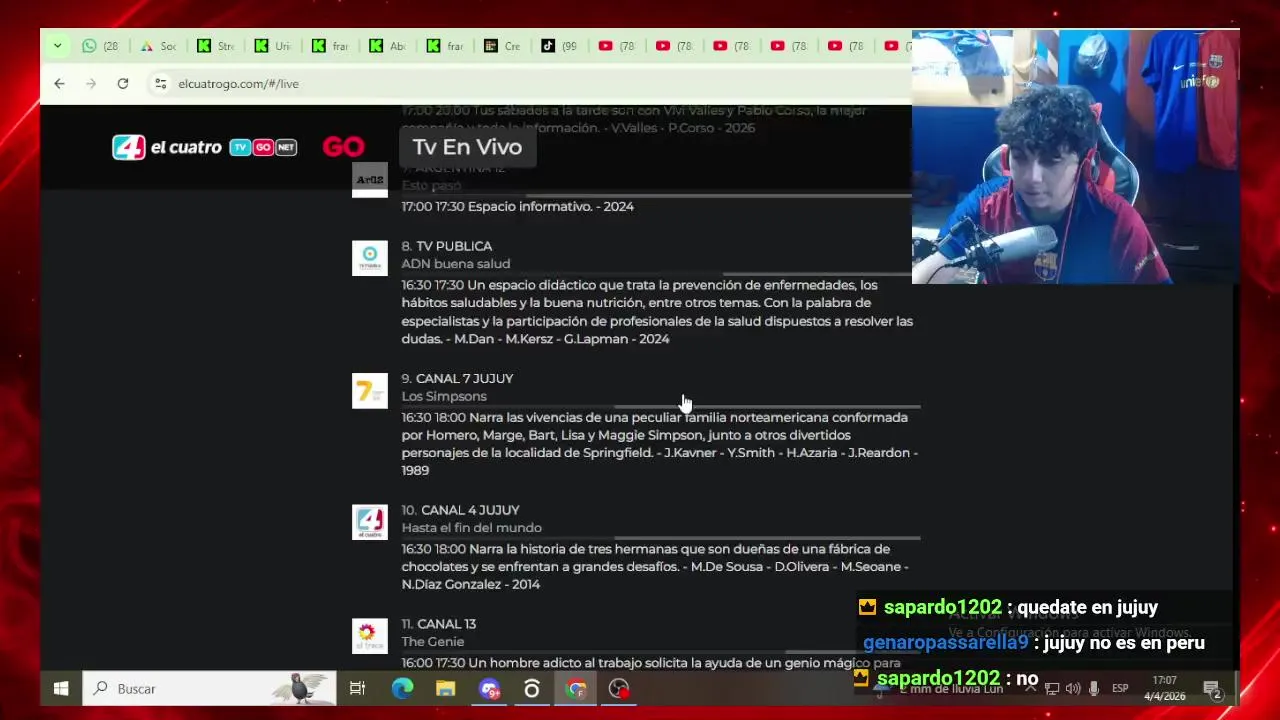1280x720 pixels.
Task: Open site information icon beside the URL
Action: click(160, 84)
